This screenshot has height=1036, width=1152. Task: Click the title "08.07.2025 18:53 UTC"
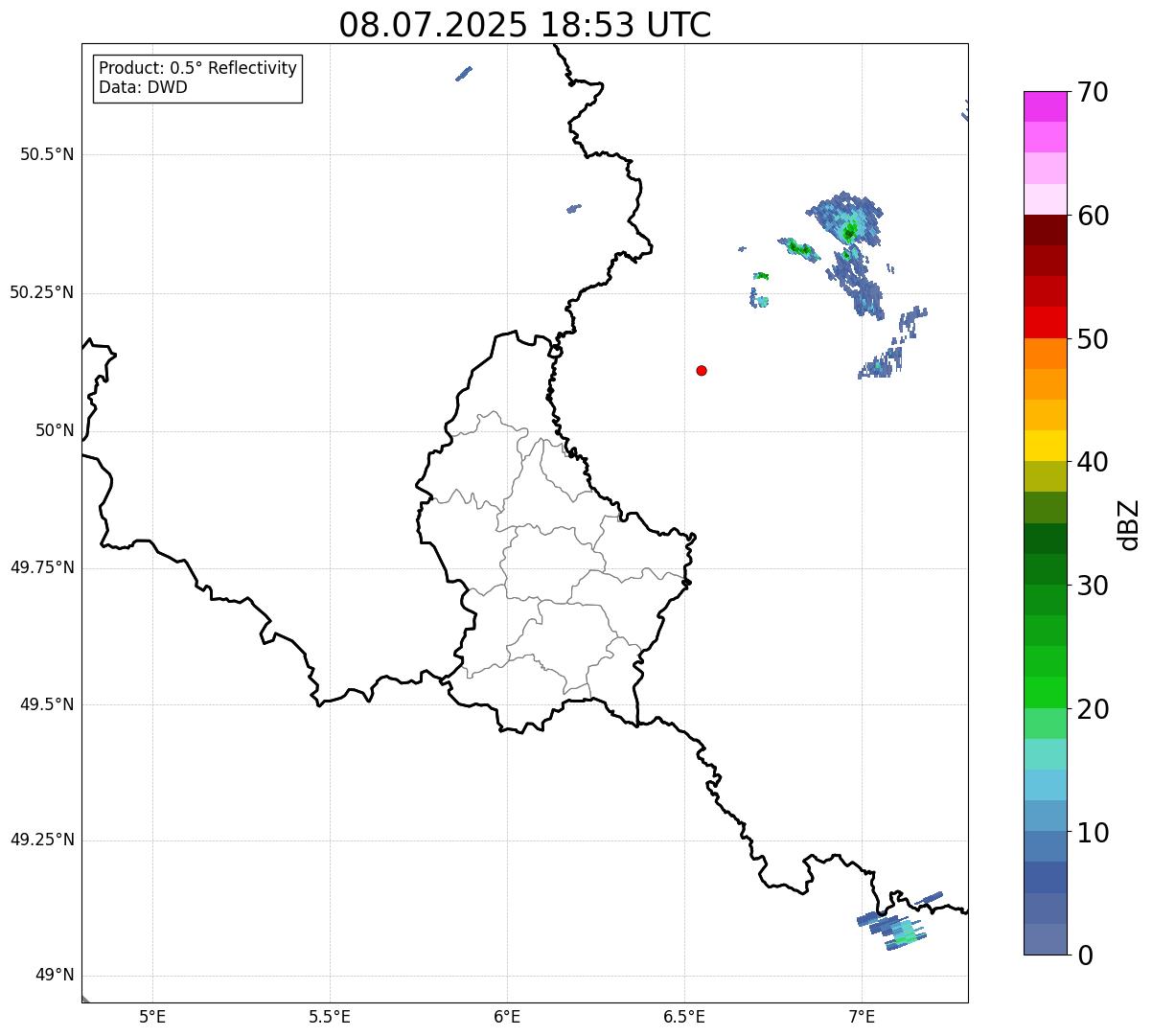(525, 25)
